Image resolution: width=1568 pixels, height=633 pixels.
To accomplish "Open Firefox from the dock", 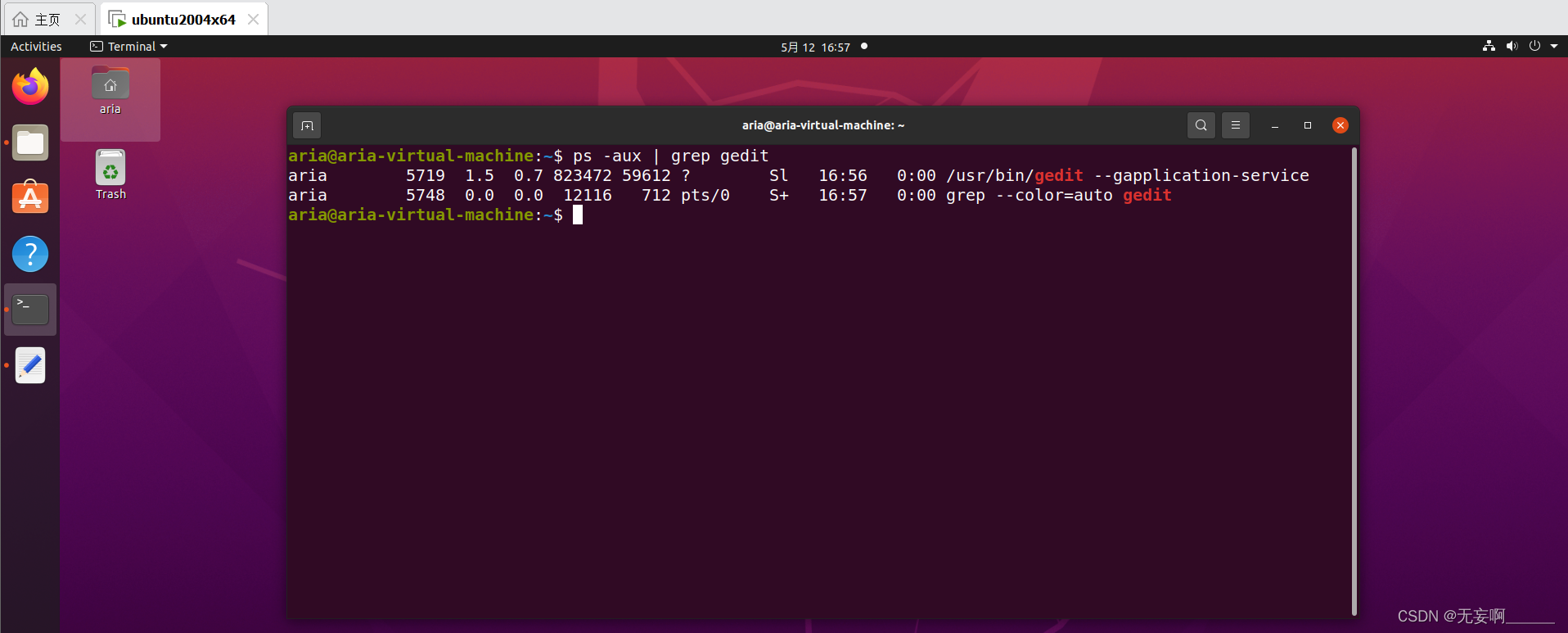I will (x=30, y=87).
